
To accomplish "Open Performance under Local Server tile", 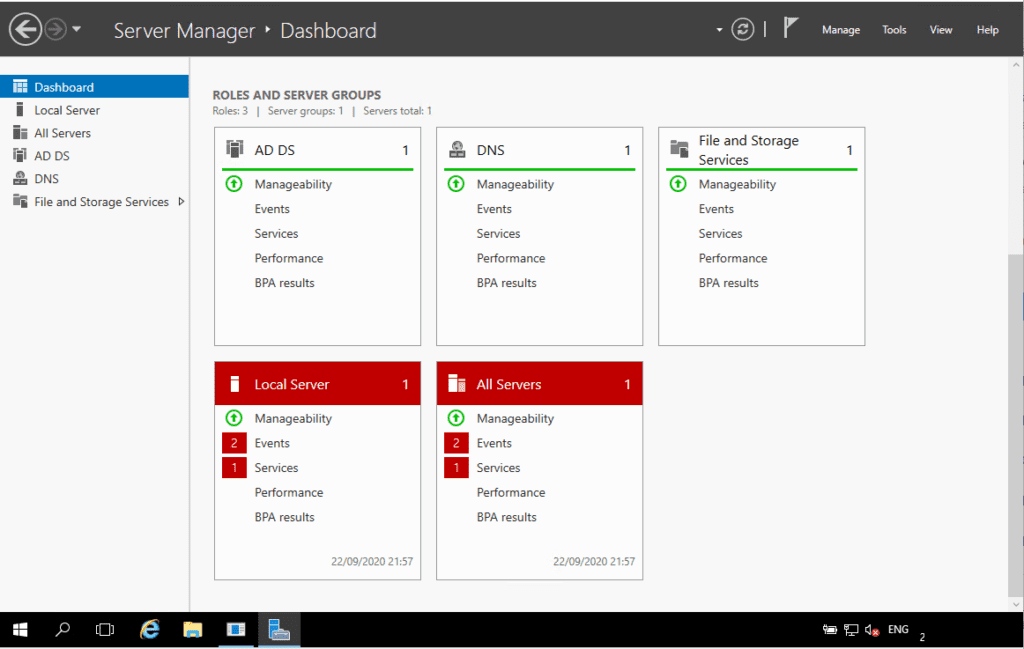I will (289, 492).
